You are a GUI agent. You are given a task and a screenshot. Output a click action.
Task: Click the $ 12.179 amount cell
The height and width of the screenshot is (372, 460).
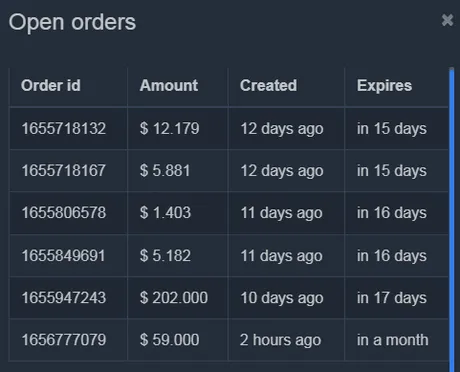(x=169, y=128)
